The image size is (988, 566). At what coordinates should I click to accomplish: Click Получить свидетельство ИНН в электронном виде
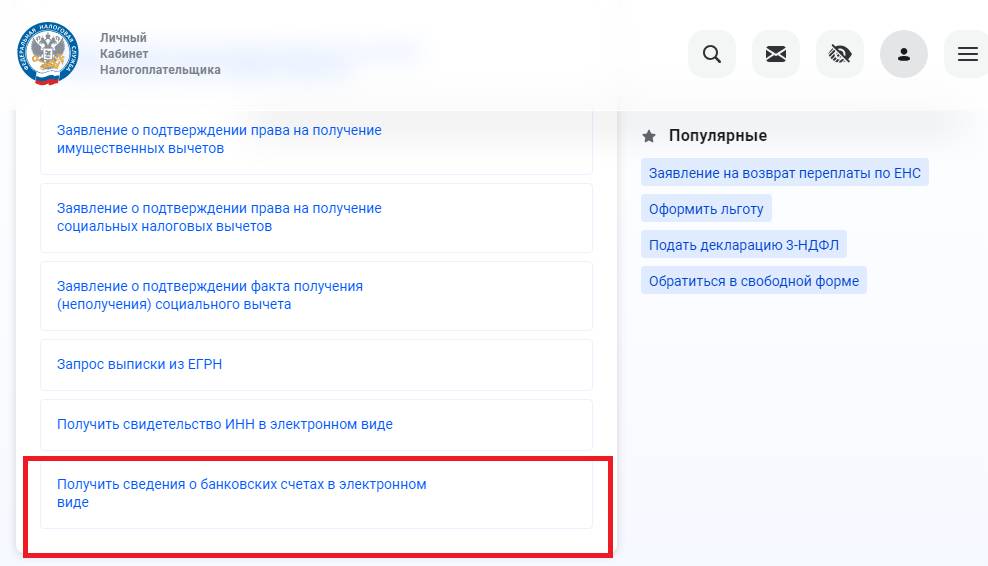316,424
